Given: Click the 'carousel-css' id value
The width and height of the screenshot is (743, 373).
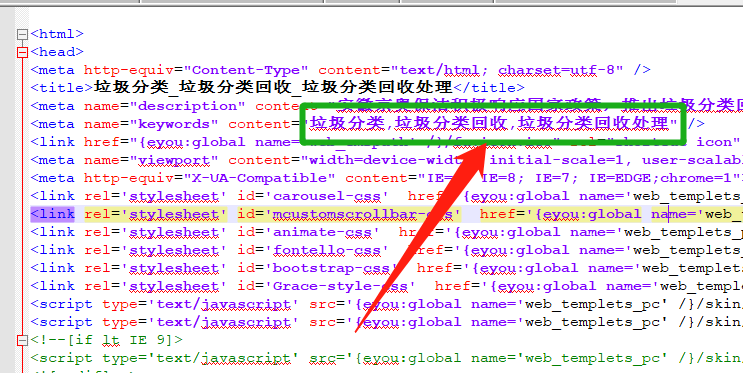Looking at the screenshot, I should pyautogui.click(x=326, y=196).
